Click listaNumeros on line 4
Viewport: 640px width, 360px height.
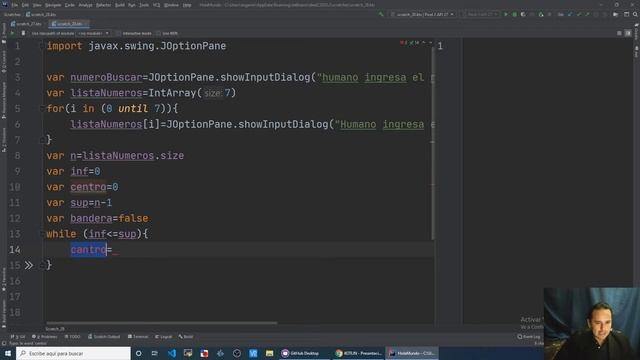click(106, 93)
